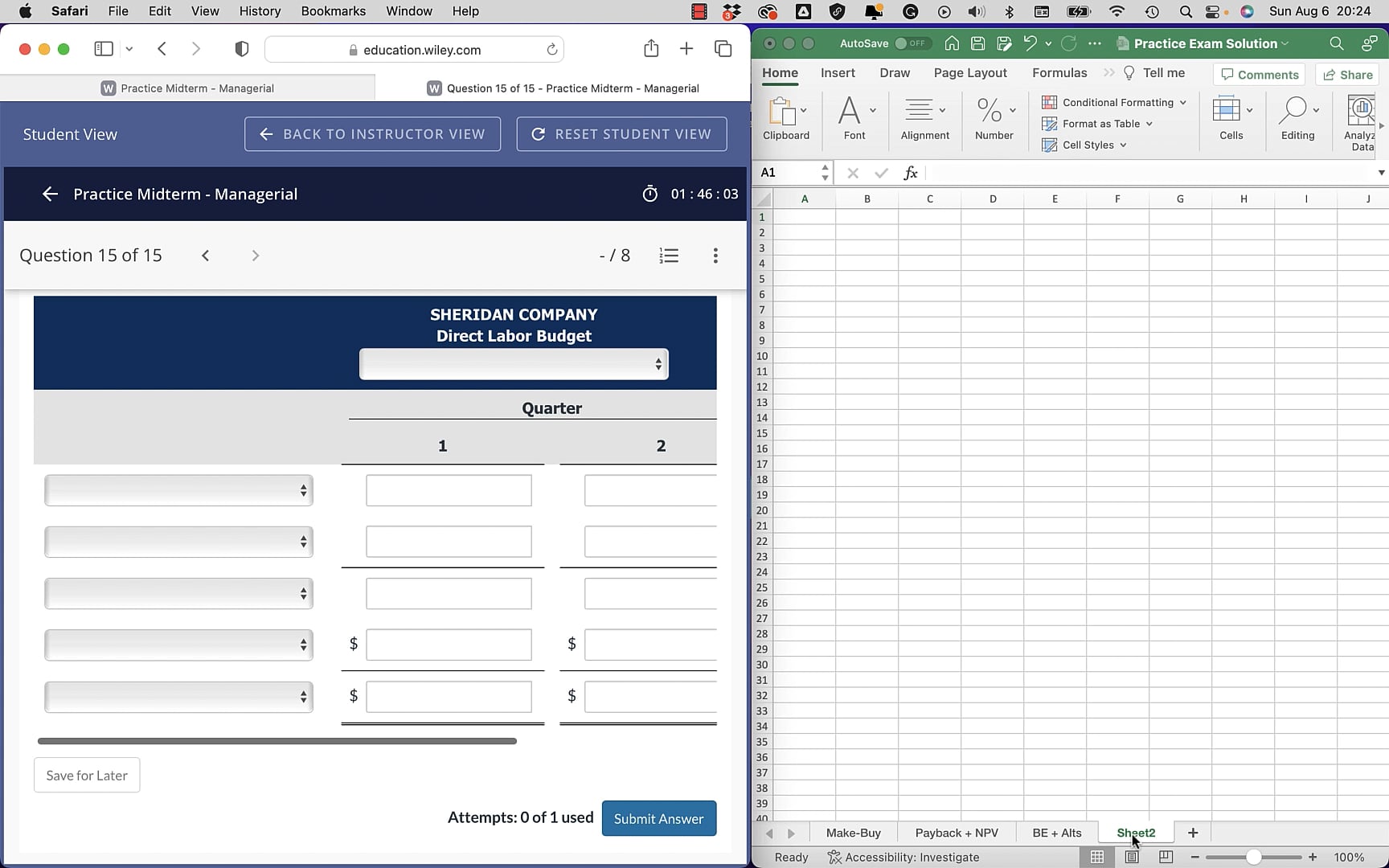This screenshot has width=1389, height=868.
Task: Open Spotlight search from the menu bar
Action: coord(1186,11)
